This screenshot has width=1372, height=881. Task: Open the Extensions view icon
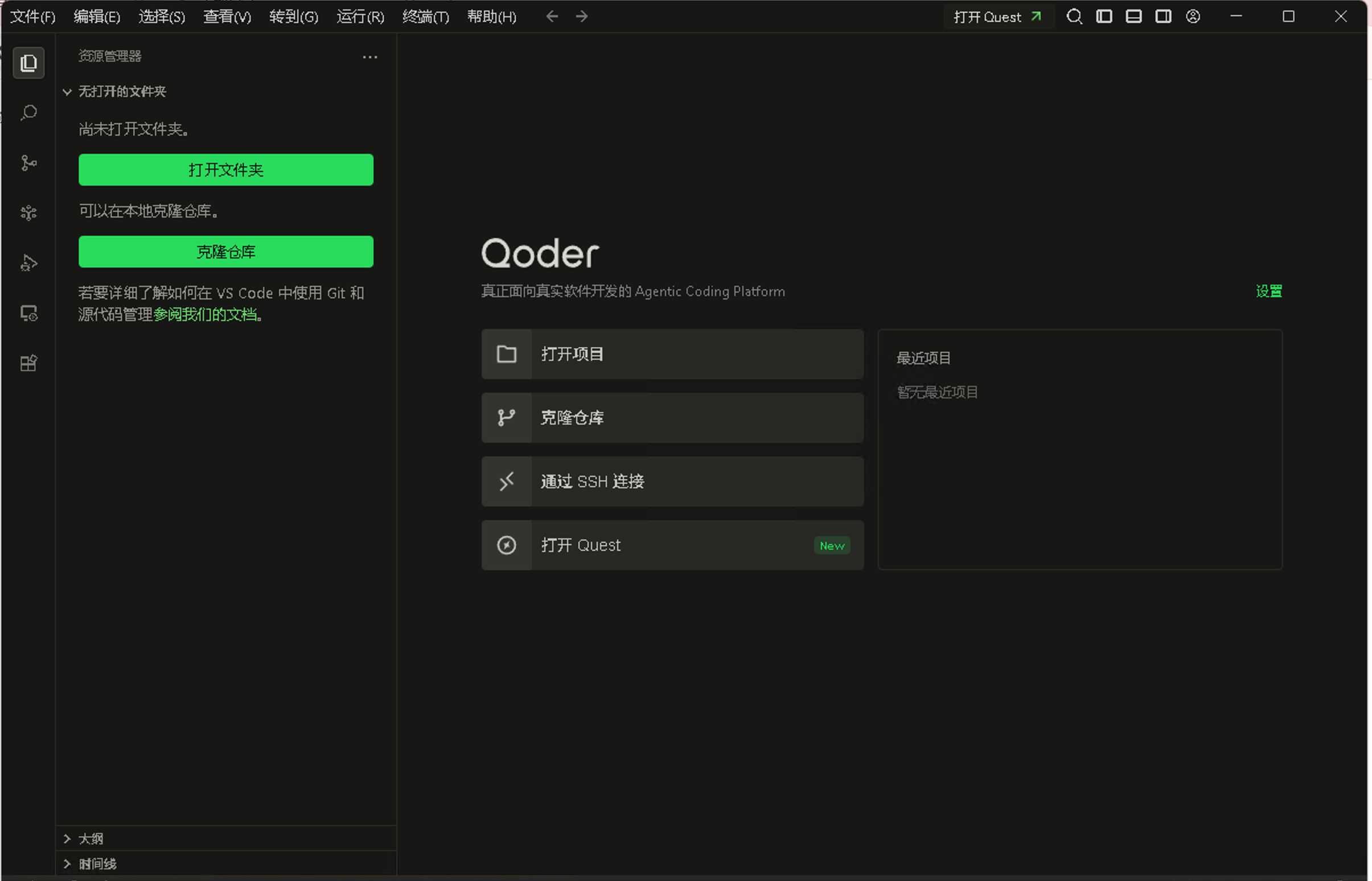(x=28, y=363)
